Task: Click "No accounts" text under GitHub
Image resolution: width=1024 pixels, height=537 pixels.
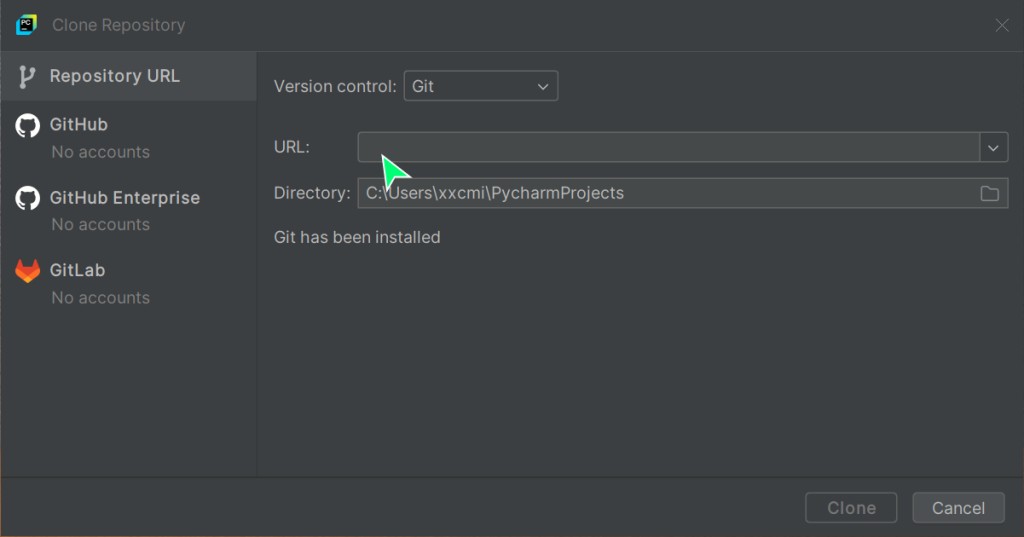Action: (100, 152)
